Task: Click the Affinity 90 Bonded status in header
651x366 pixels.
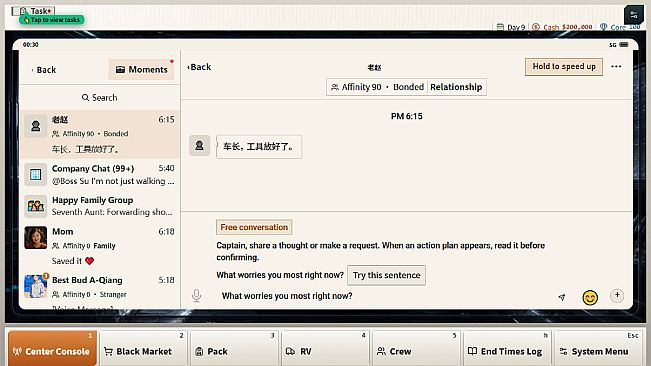Action: [x=377, y=87]
